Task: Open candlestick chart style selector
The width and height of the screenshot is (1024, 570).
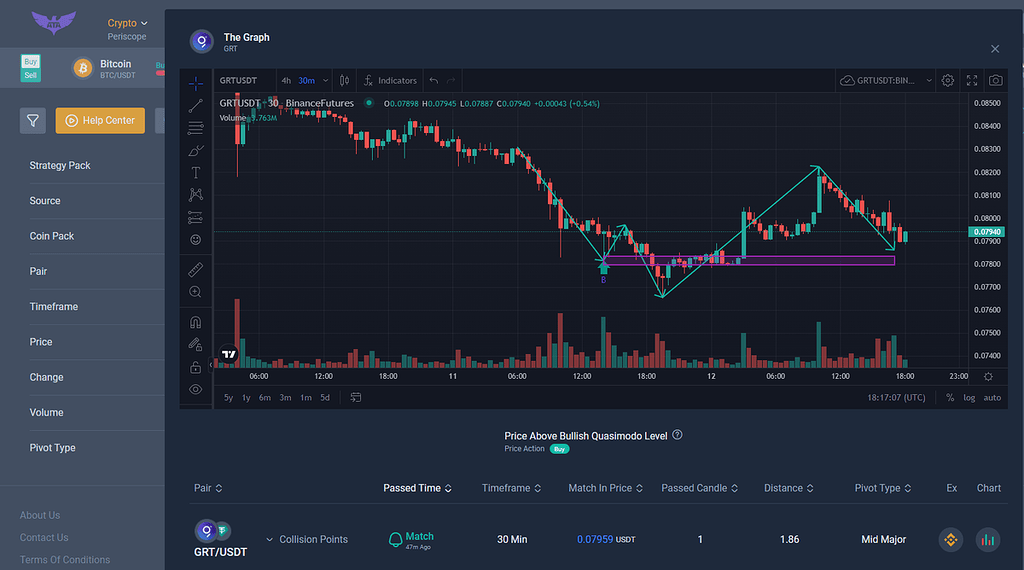Action: coord(344,80)
